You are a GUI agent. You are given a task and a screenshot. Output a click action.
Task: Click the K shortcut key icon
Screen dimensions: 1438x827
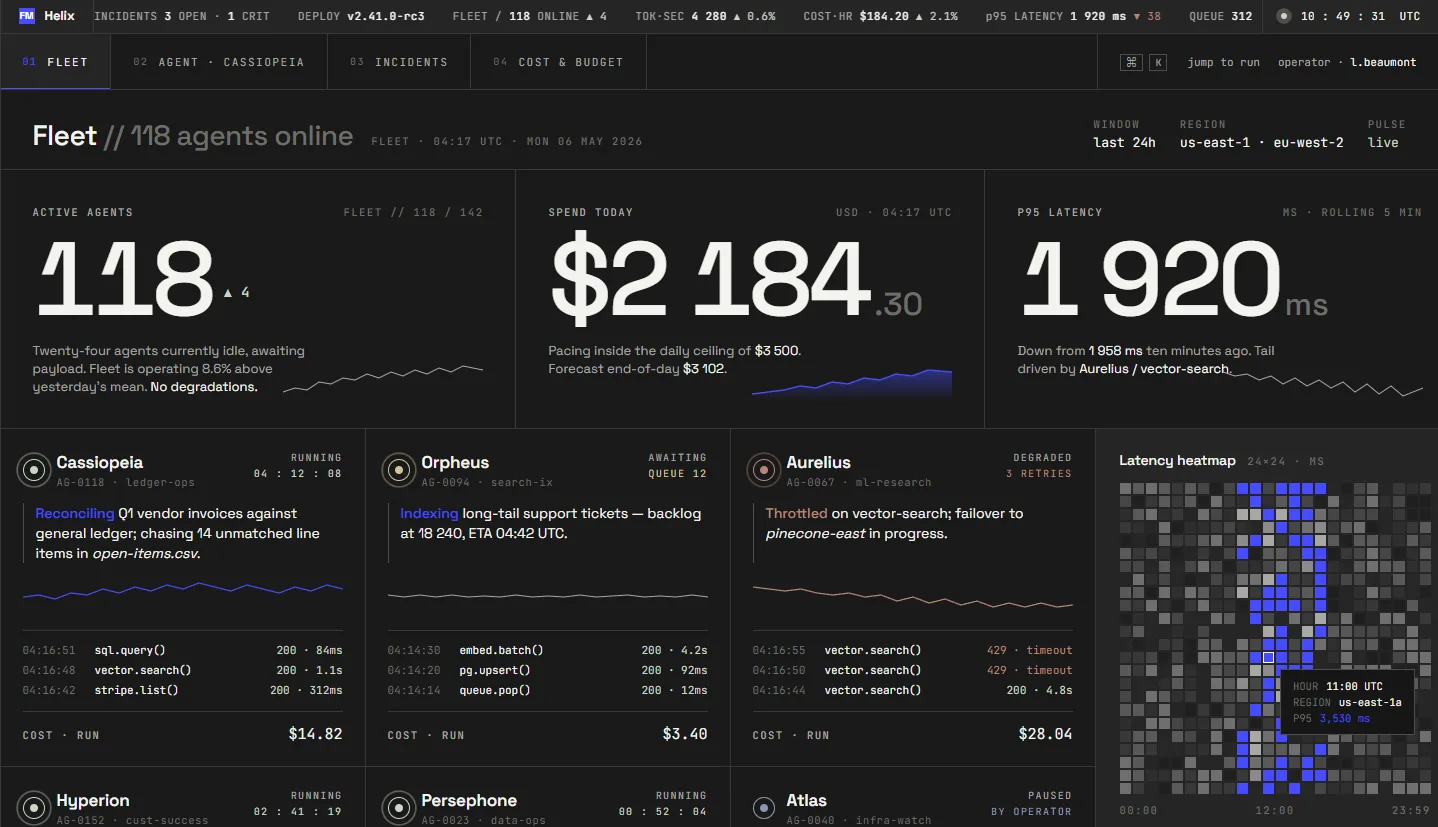pos(1157,62)
